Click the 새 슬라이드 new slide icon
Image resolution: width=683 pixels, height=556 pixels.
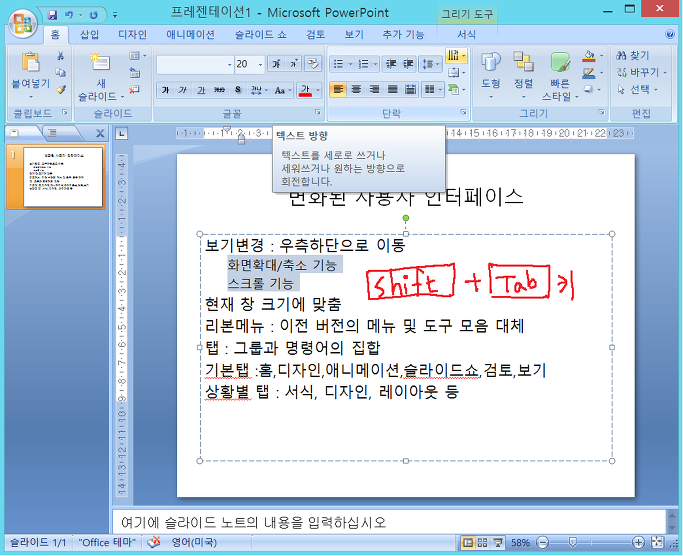tap(100, 62)
